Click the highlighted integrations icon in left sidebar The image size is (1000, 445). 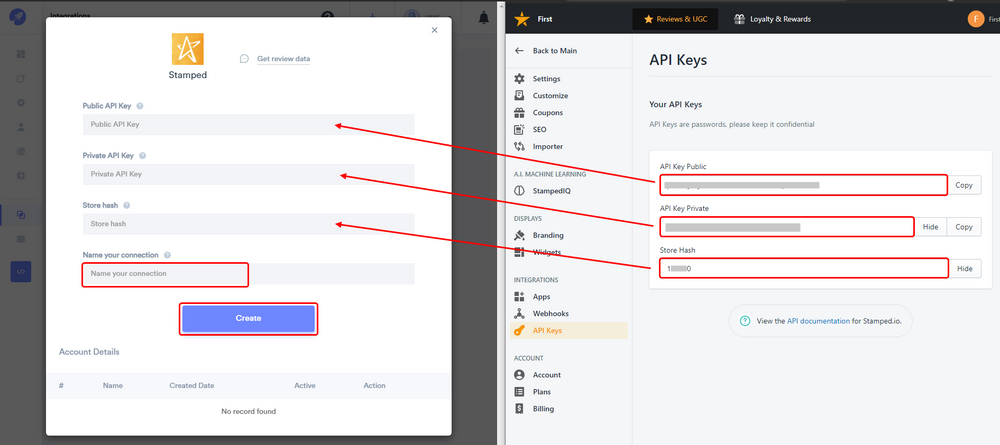(x=21, y=215)
